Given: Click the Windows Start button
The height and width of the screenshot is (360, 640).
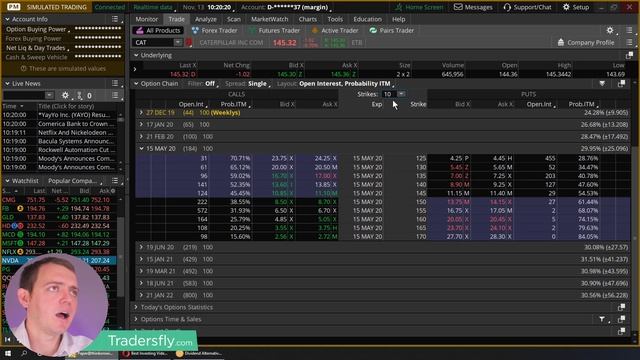Looking at the screenshot, I should (7, 353).
